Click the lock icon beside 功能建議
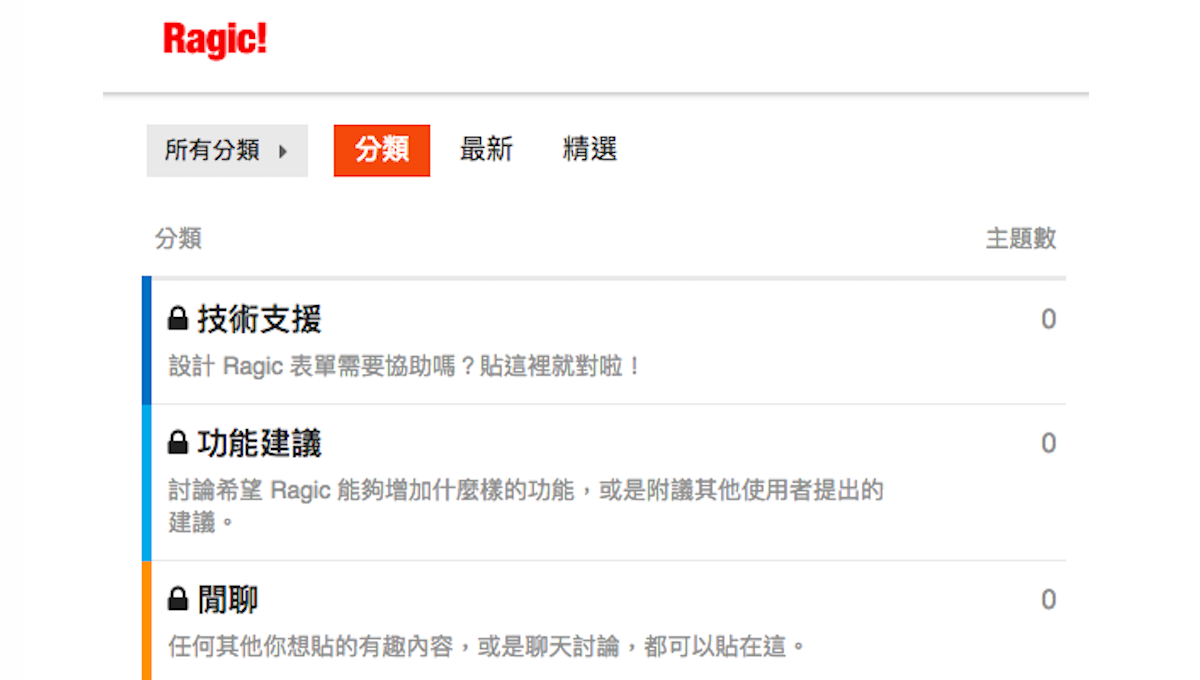This screenshot has width=1200, height=680. click(x=178, y=443)
